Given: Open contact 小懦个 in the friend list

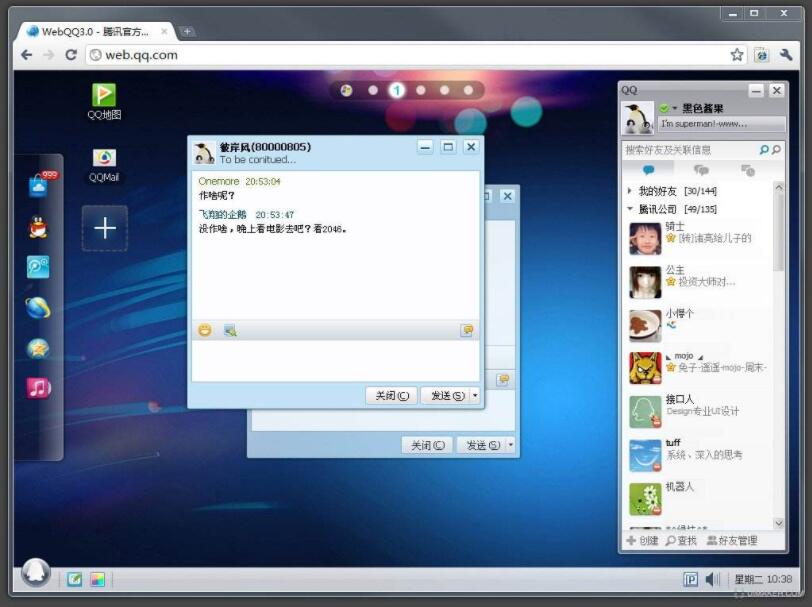Looking at the screenshot, I should (x=699, y=325).
